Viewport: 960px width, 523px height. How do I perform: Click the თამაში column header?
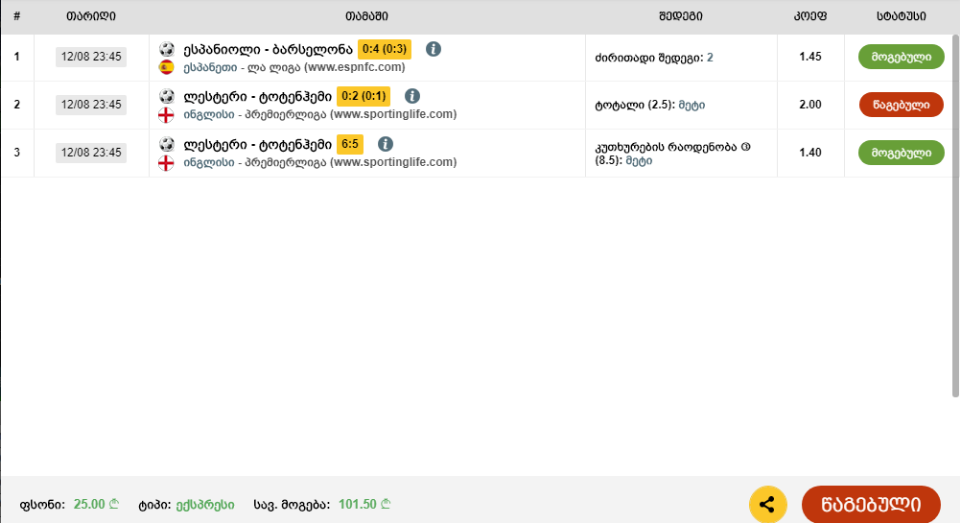[366, 16]
